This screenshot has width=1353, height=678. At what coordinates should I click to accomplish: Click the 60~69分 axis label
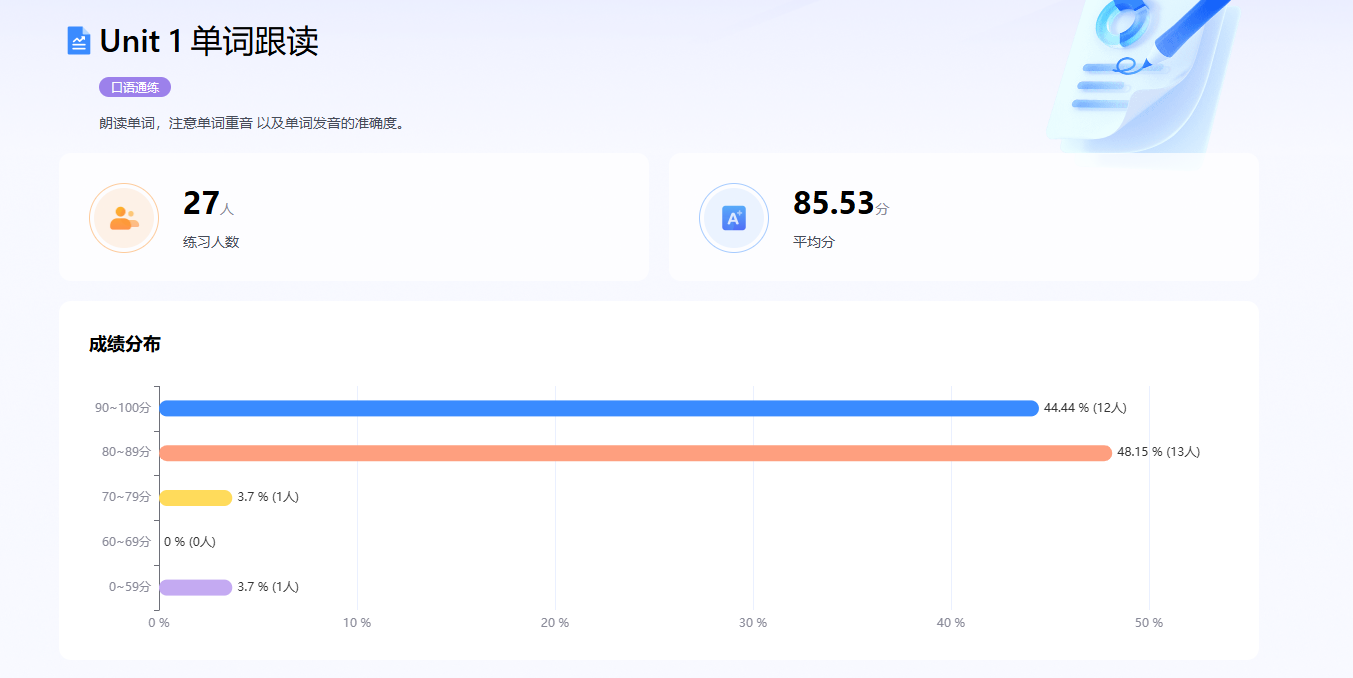point(126,542)
